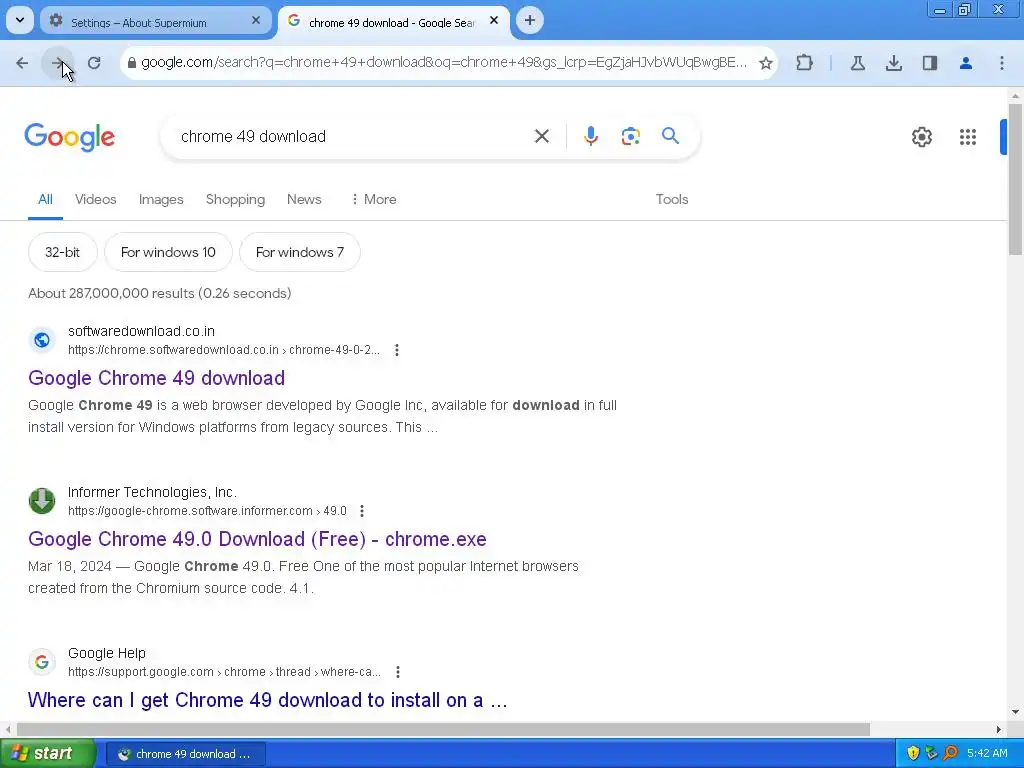Click the google-chrome.software.informer.com URL text
Image resolution: width=1024 pixels, height=768 pixels.
coord(207,511)
